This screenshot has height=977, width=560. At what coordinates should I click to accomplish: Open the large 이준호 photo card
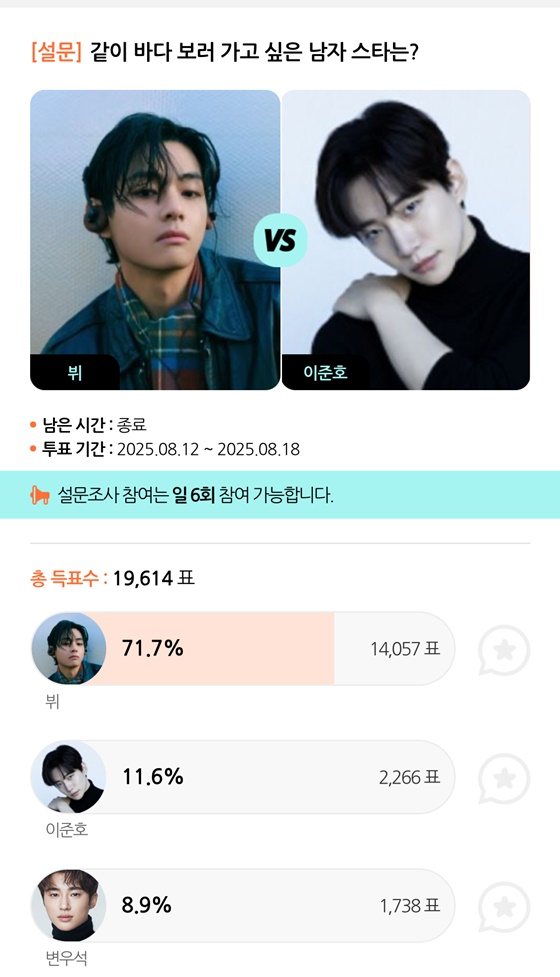(x=406, y=240)
